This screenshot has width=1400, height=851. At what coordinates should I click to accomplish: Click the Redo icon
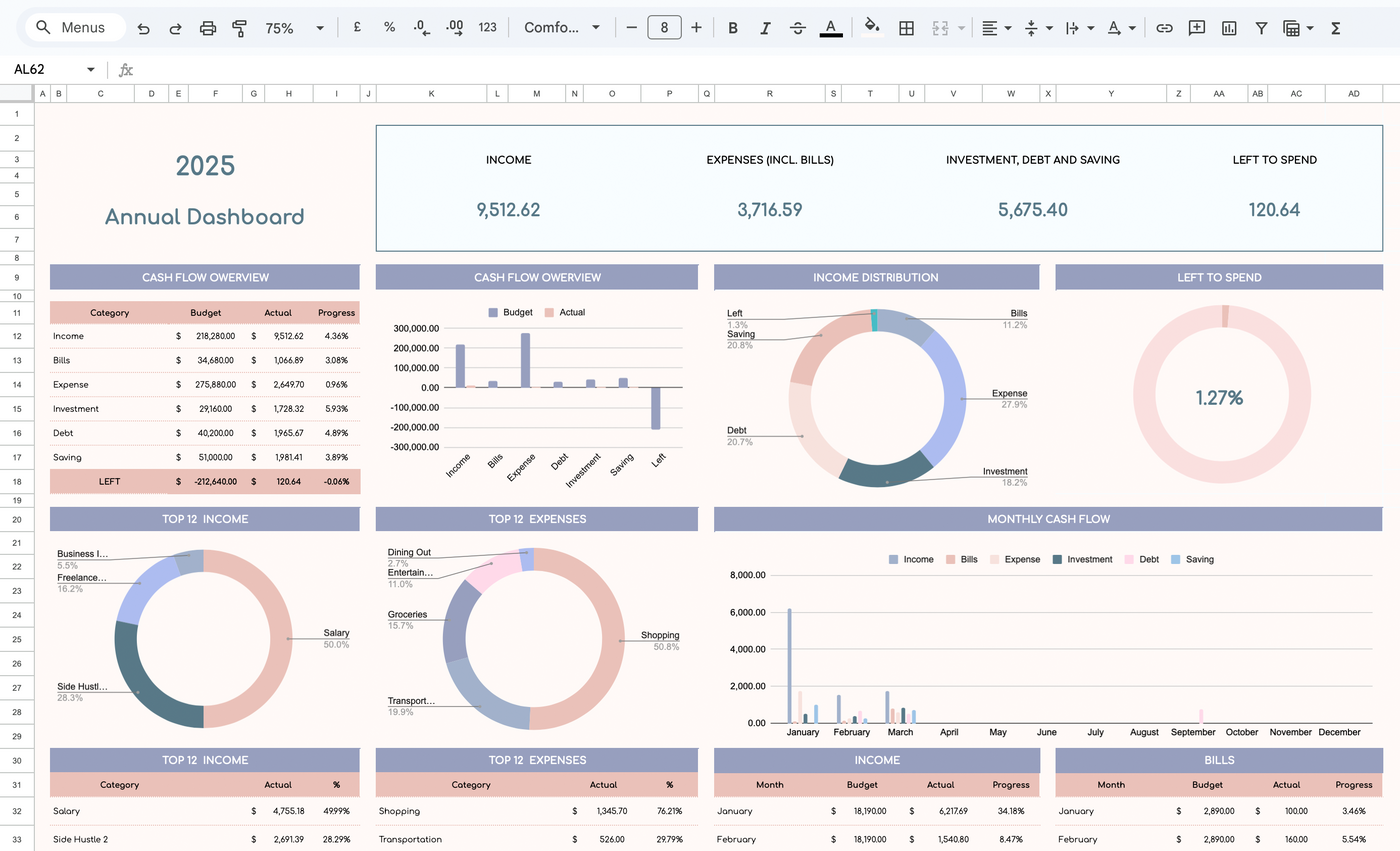tap(175, 28)
